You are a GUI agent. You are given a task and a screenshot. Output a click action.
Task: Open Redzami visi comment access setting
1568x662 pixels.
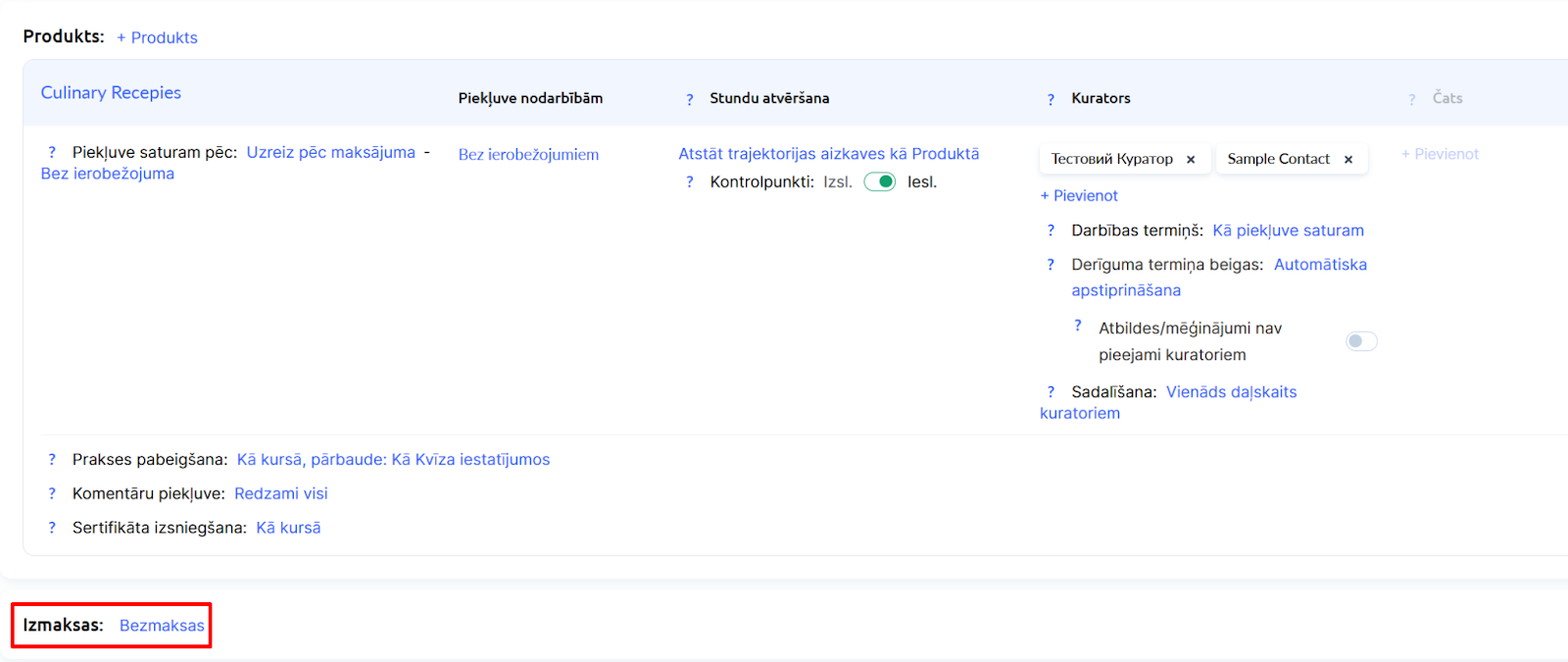pyautogui.click(x=280, y=494)
